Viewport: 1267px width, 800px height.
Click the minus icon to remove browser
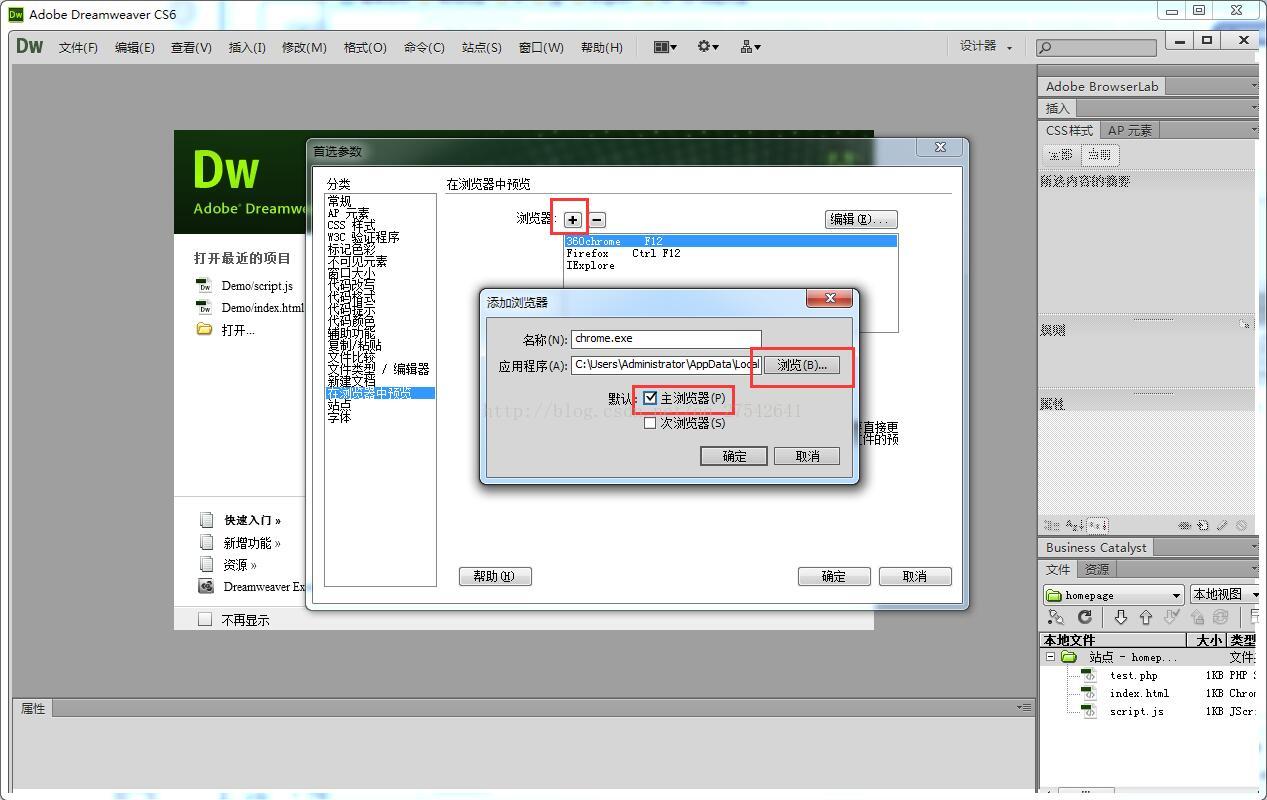[597, 220]
